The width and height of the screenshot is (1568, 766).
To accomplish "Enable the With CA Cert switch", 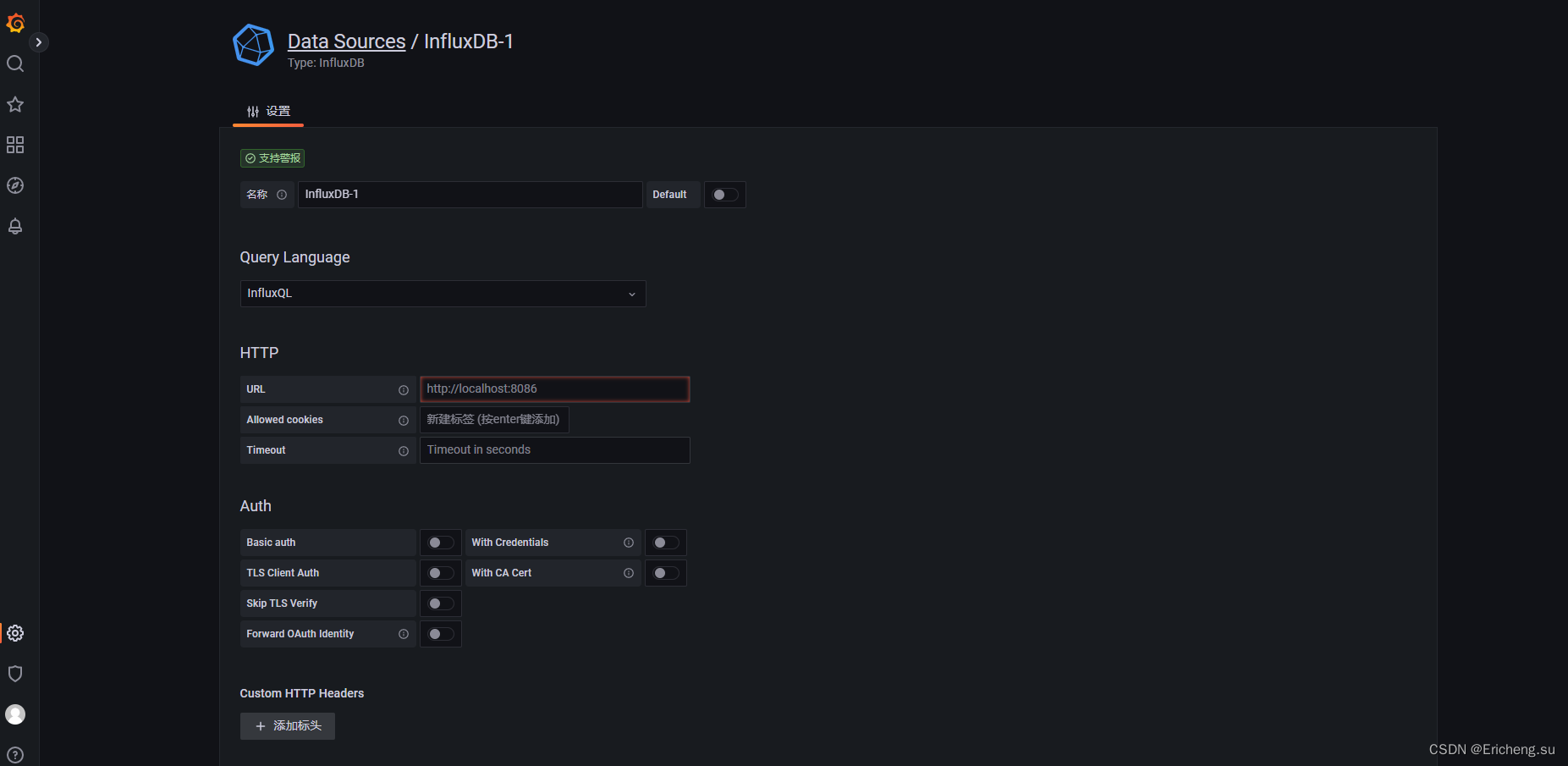I will (x=666, y=573).
